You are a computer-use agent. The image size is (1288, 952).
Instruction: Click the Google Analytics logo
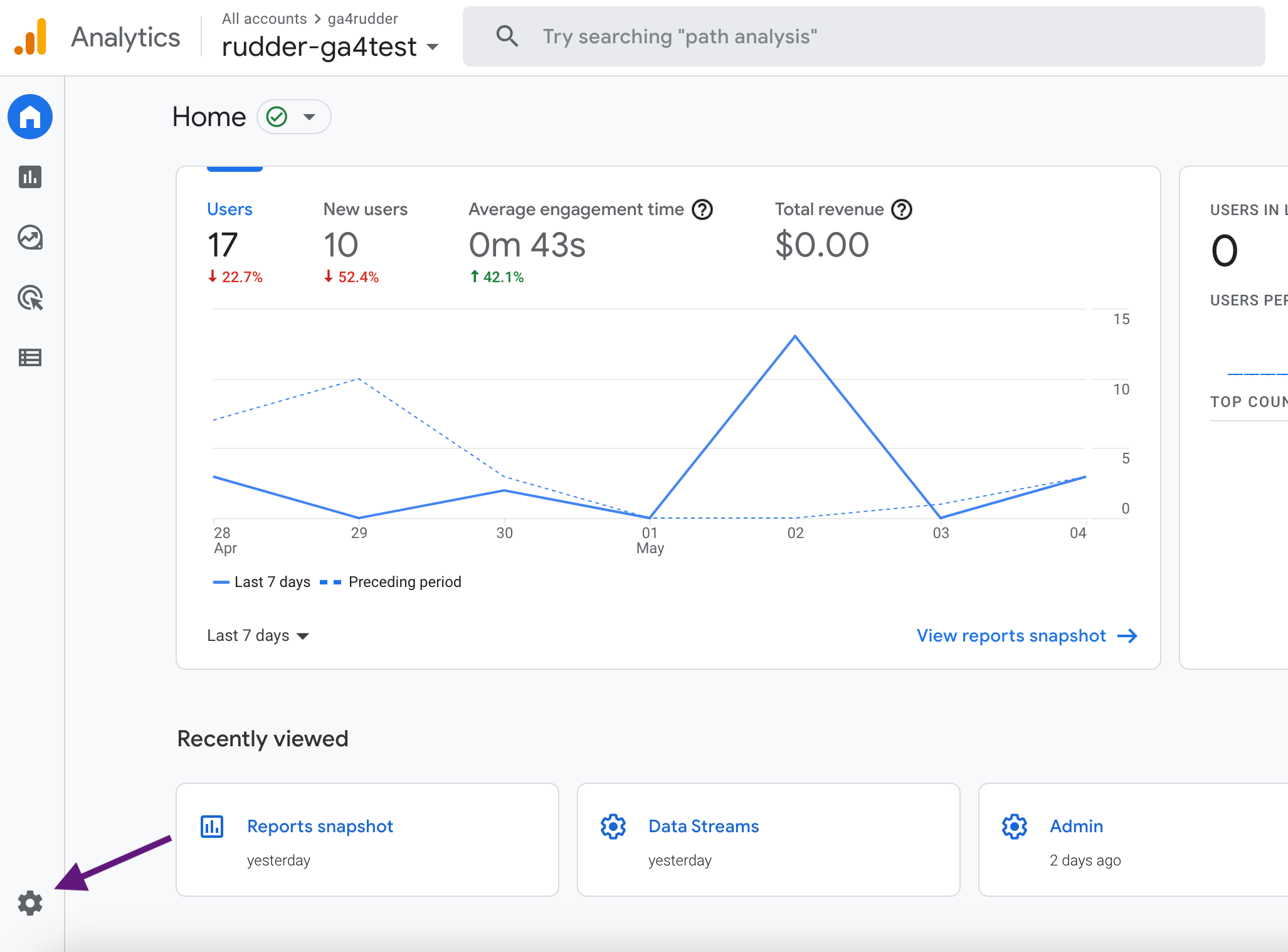(31, 37)
